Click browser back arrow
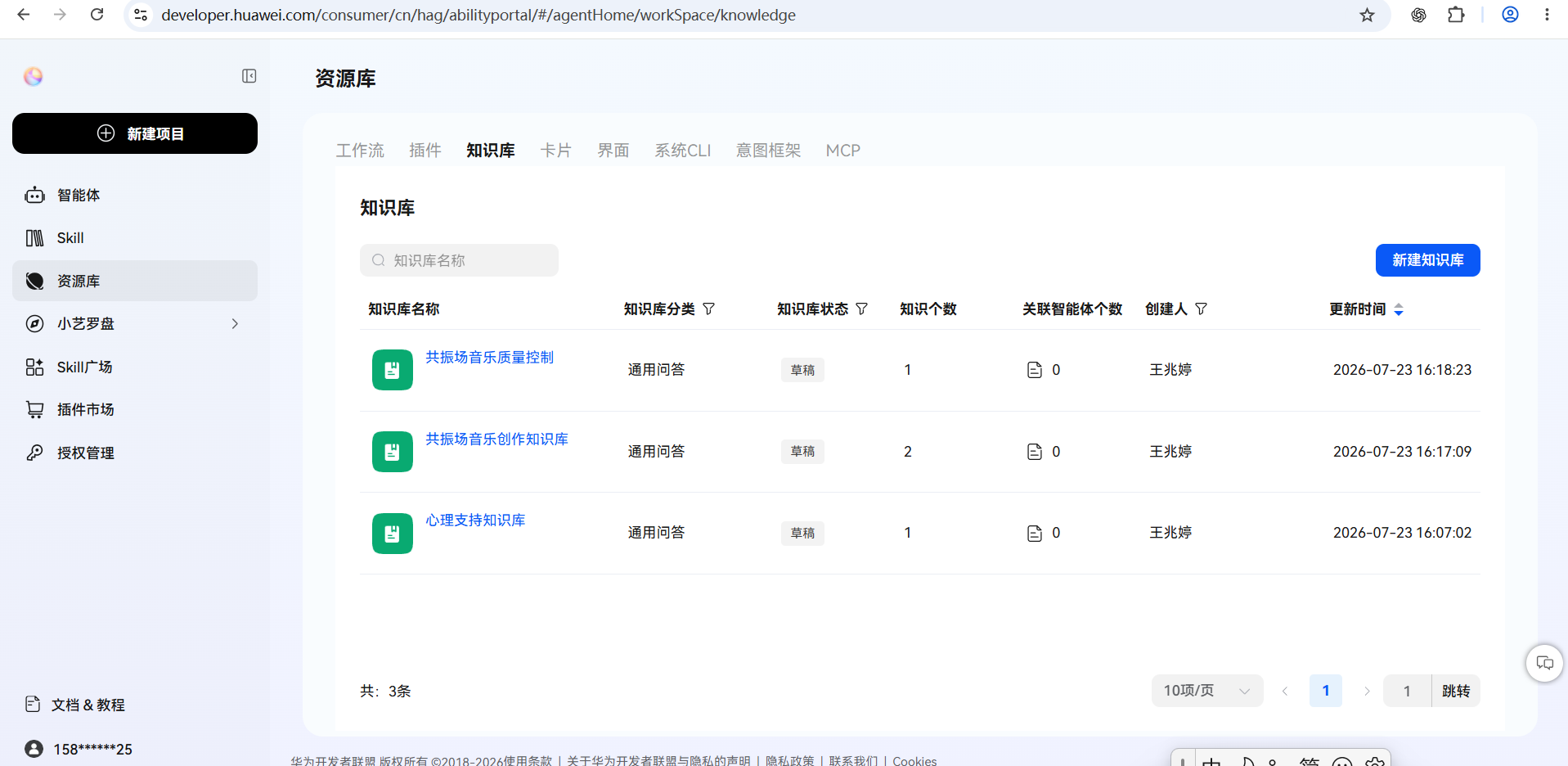 point(24,15)
